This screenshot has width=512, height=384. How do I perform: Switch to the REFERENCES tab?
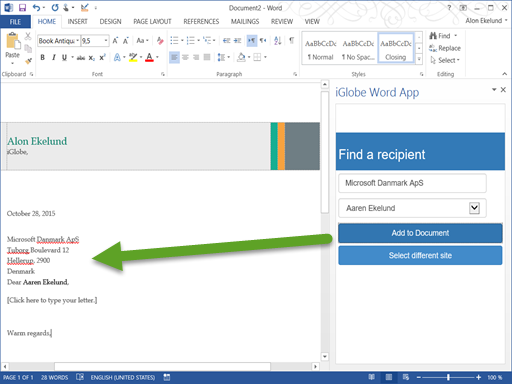coord(201,22)
